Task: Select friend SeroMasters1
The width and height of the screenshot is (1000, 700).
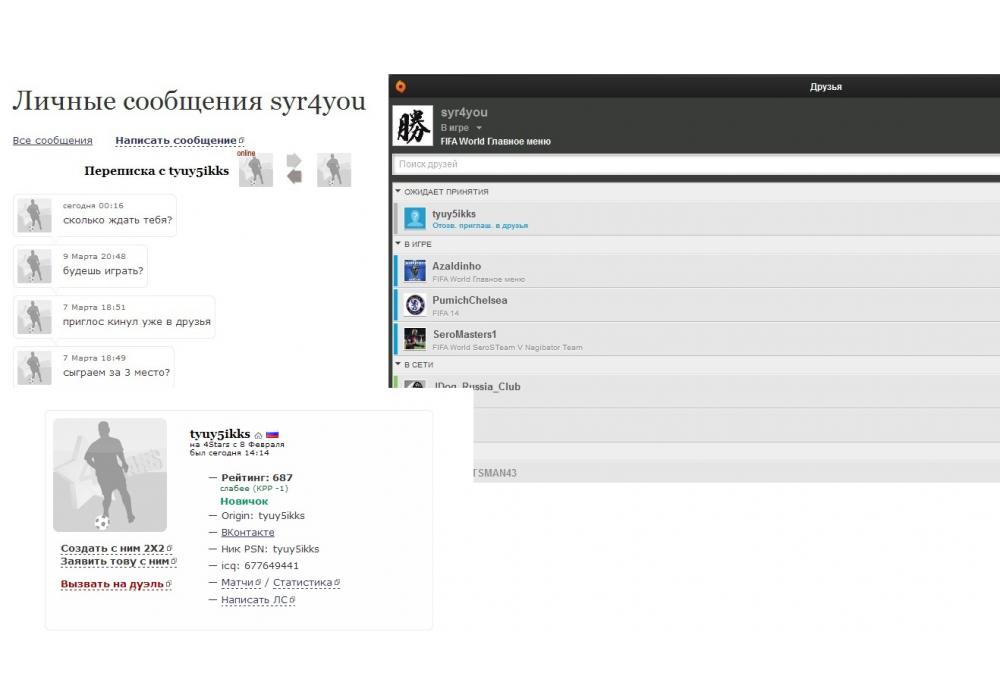Action: (x=696, y=339)
